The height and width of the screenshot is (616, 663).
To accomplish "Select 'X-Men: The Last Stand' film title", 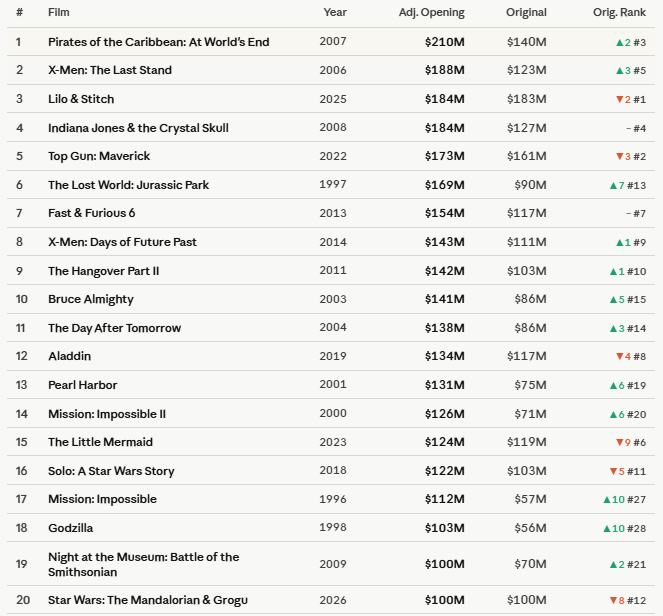I will coord(110,70).
